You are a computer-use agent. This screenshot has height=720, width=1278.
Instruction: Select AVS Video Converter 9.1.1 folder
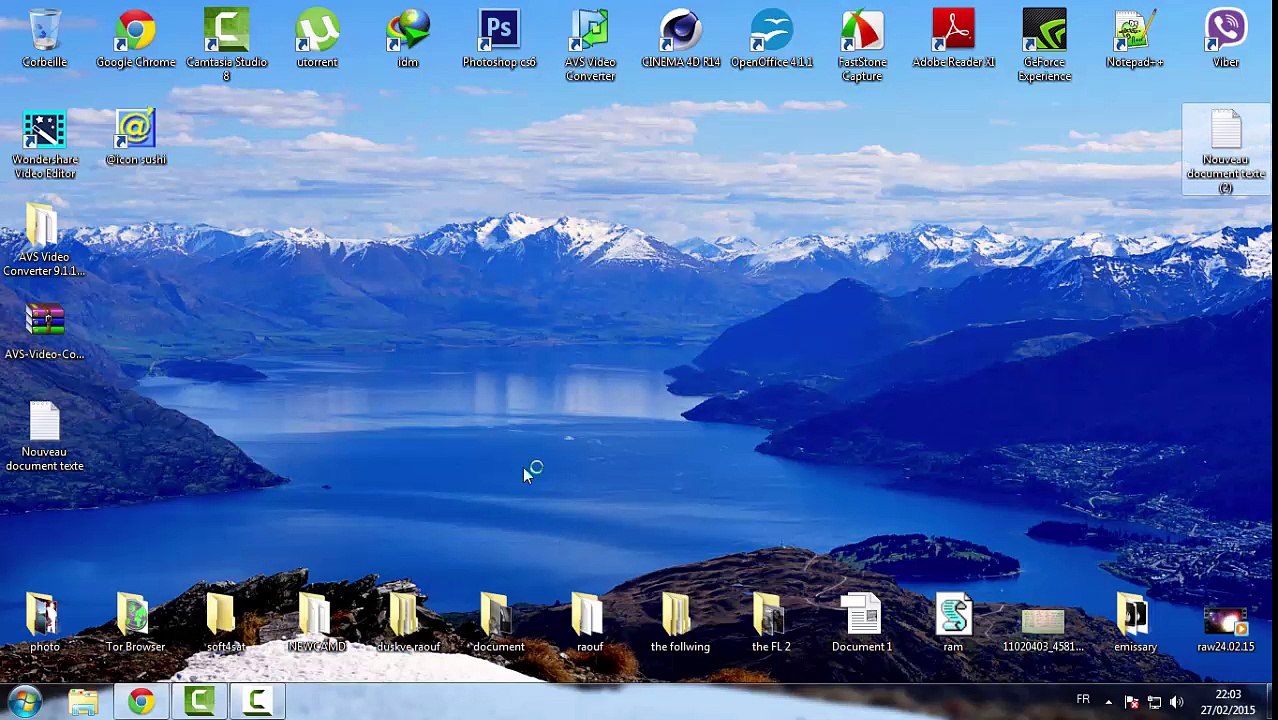click(x=44, y=240)
